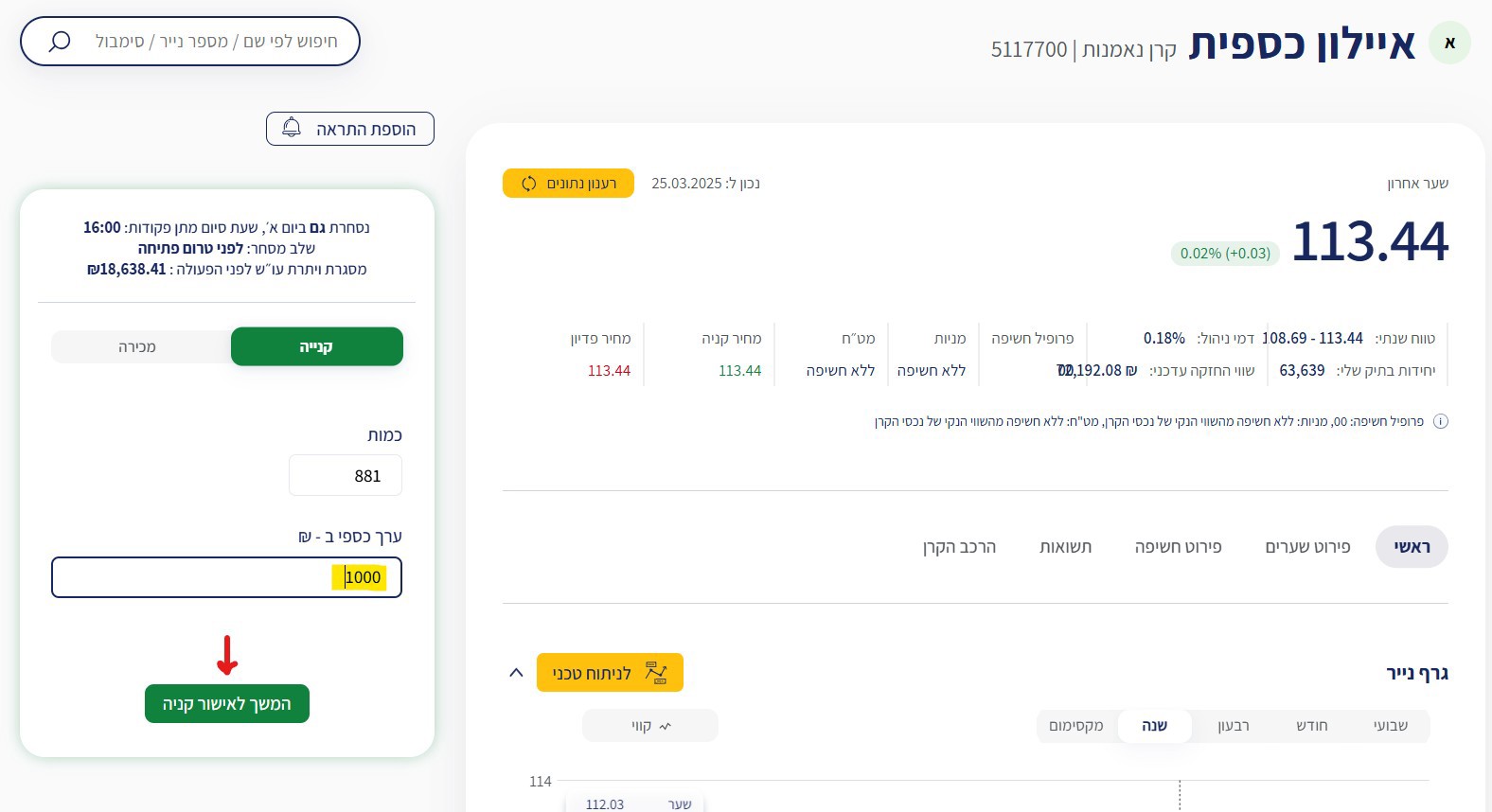Switch to the 'ראשי' tab
The width and height of the screenshot is (1492, 812).
click(1412, 547)
